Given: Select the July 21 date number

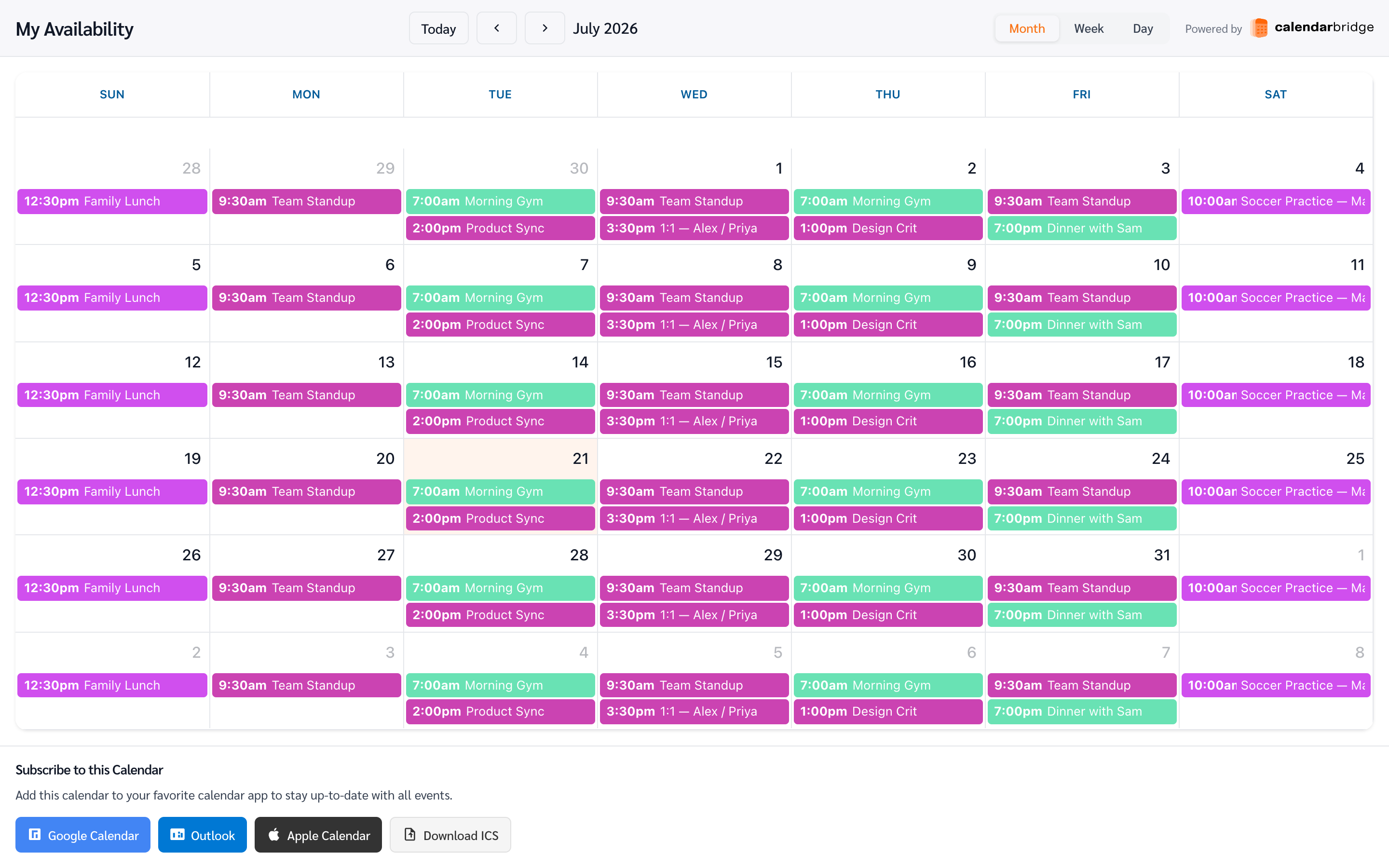Looking at the screenshot, I should (580, 459).
